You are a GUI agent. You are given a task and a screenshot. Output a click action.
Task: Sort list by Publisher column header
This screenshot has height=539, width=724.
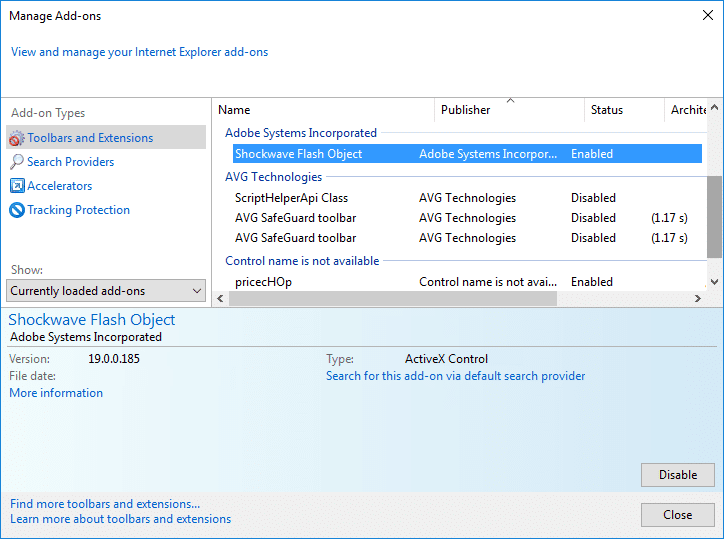[x=509, y=110]
